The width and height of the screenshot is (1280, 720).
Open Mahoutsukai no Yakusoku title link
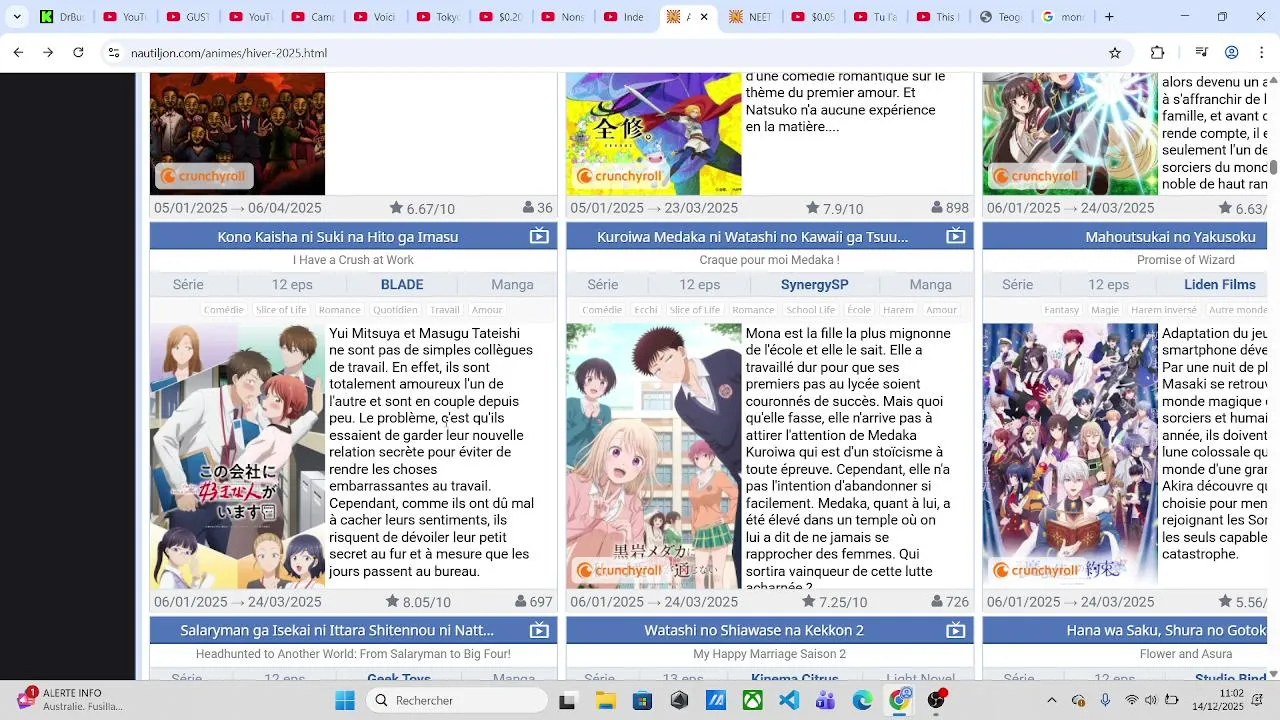coord(1171,237)
